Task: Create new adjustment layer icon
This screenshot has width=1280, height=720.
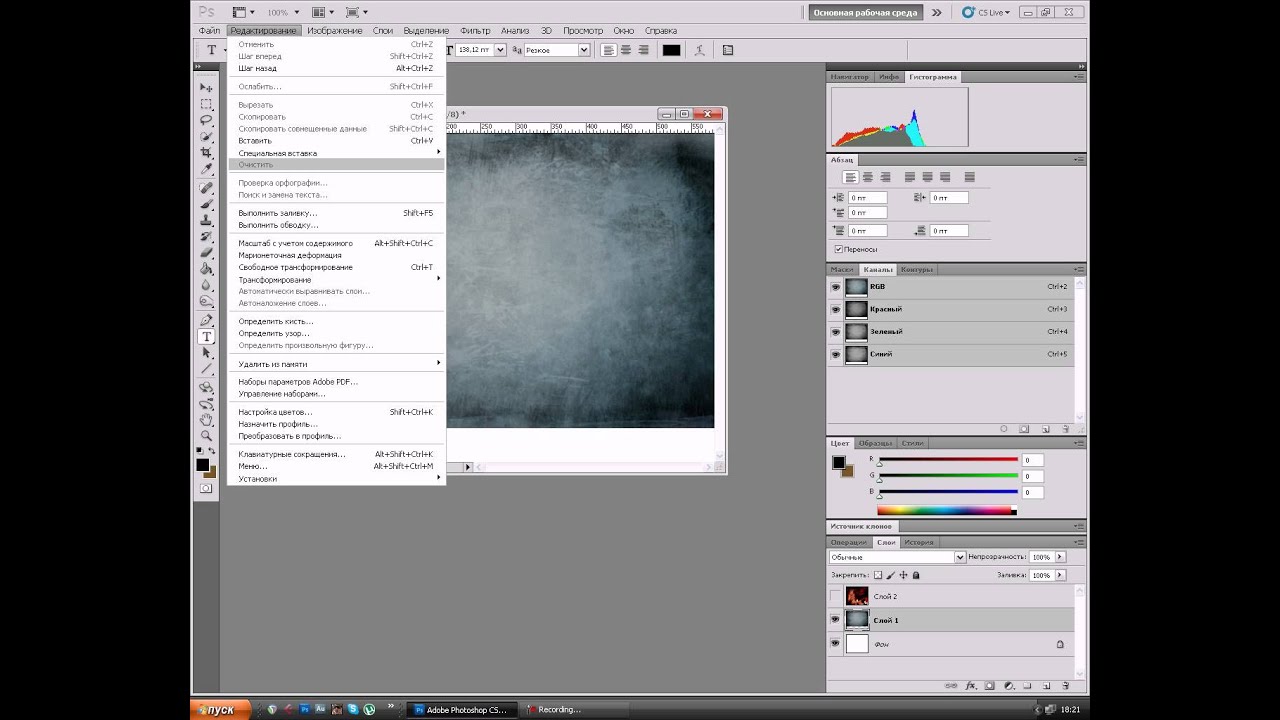Action: tap(1008, 686)
